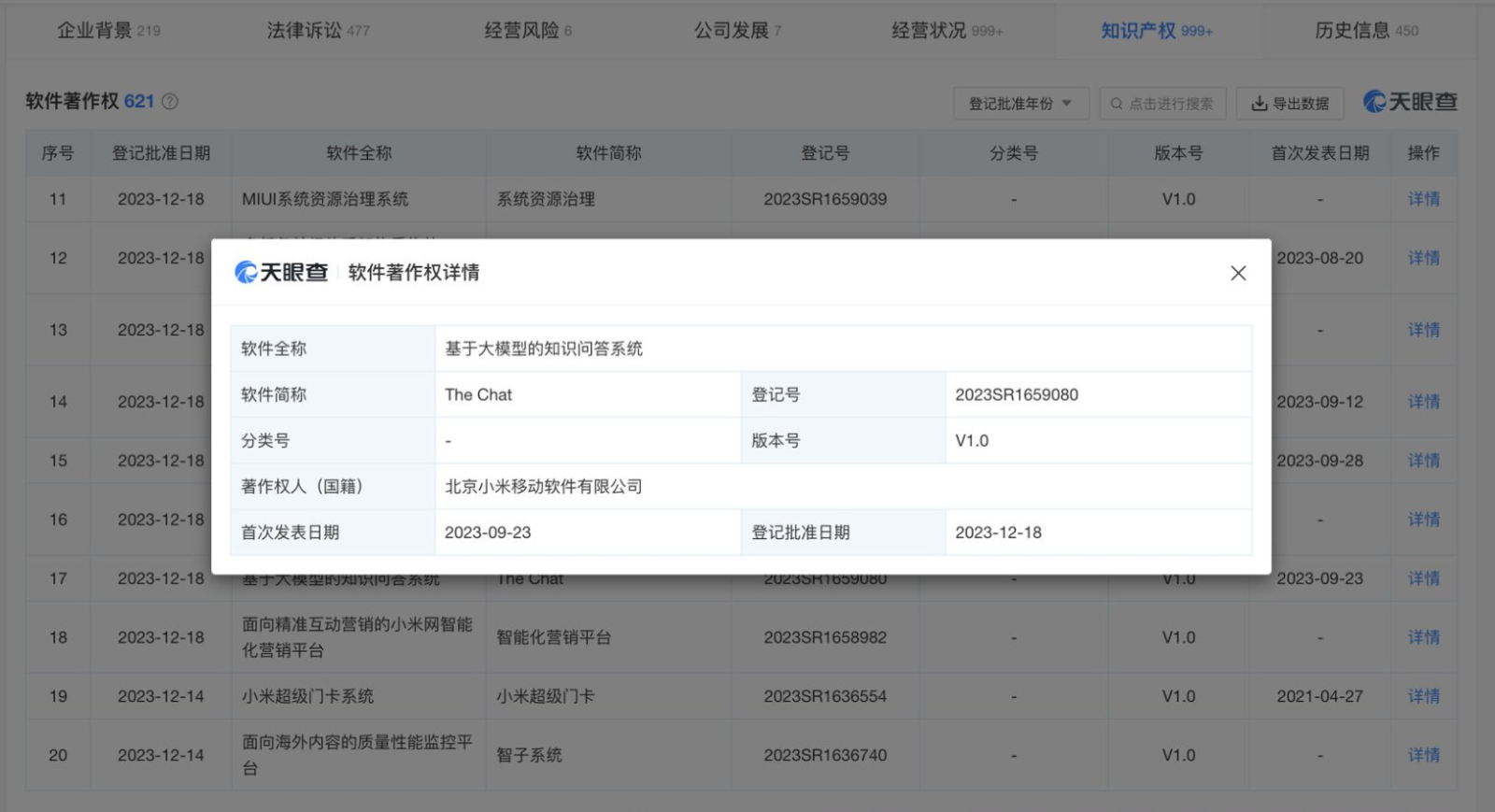
Task: Click the 软件全称 column header
Action: pyautogui.click(x=359, y=153)
